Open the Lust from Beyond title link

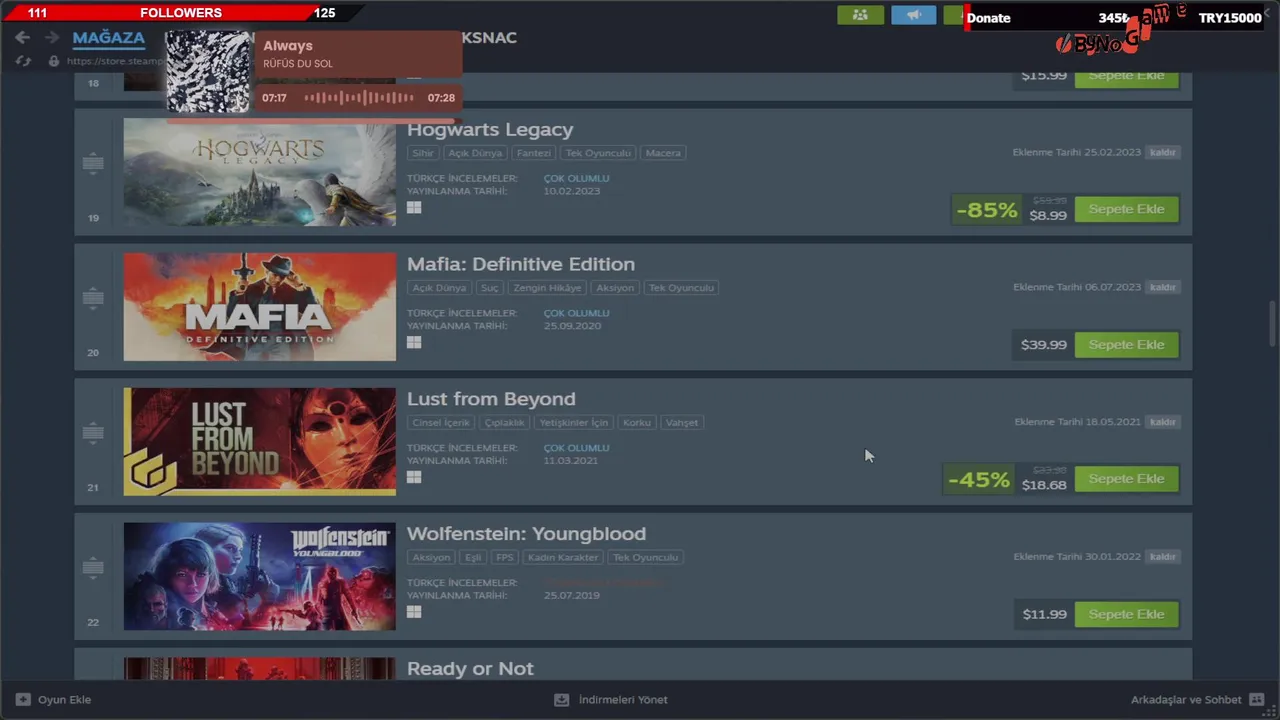tap(491, 399)
